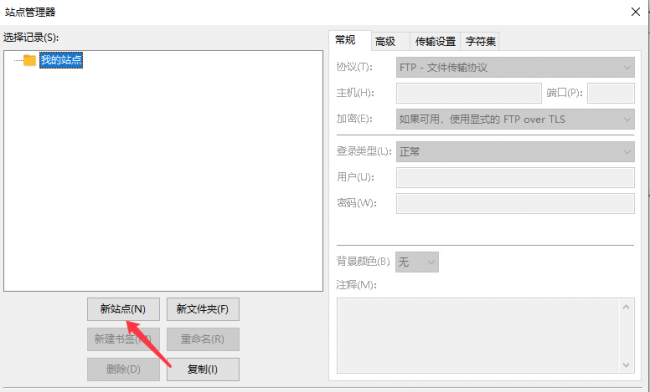Click the comments scrollbar down arrow
Screen dimensions: 650x392
(626, 365)
